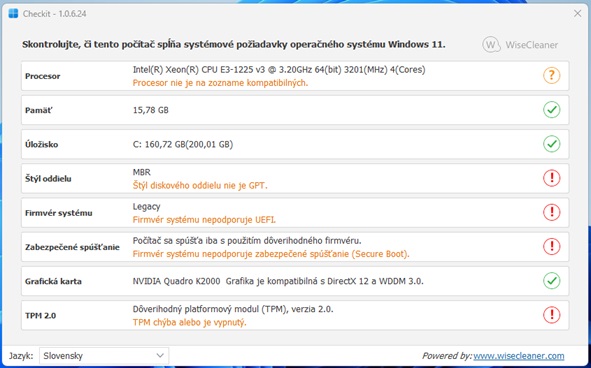Select the Firmvér systému row label
The width and height of the screenshot is (591, 368).
click(x=58, y=213)
